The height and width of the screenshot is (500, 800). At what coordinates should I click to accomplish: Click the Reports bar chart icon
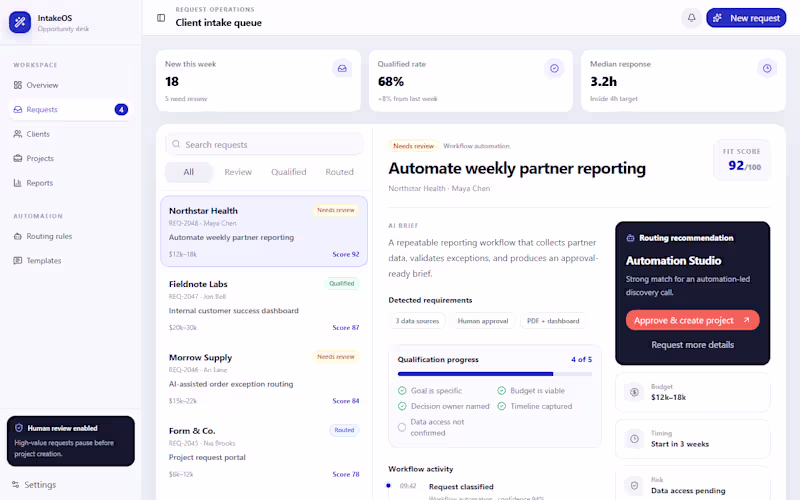[x=18, y=183]
